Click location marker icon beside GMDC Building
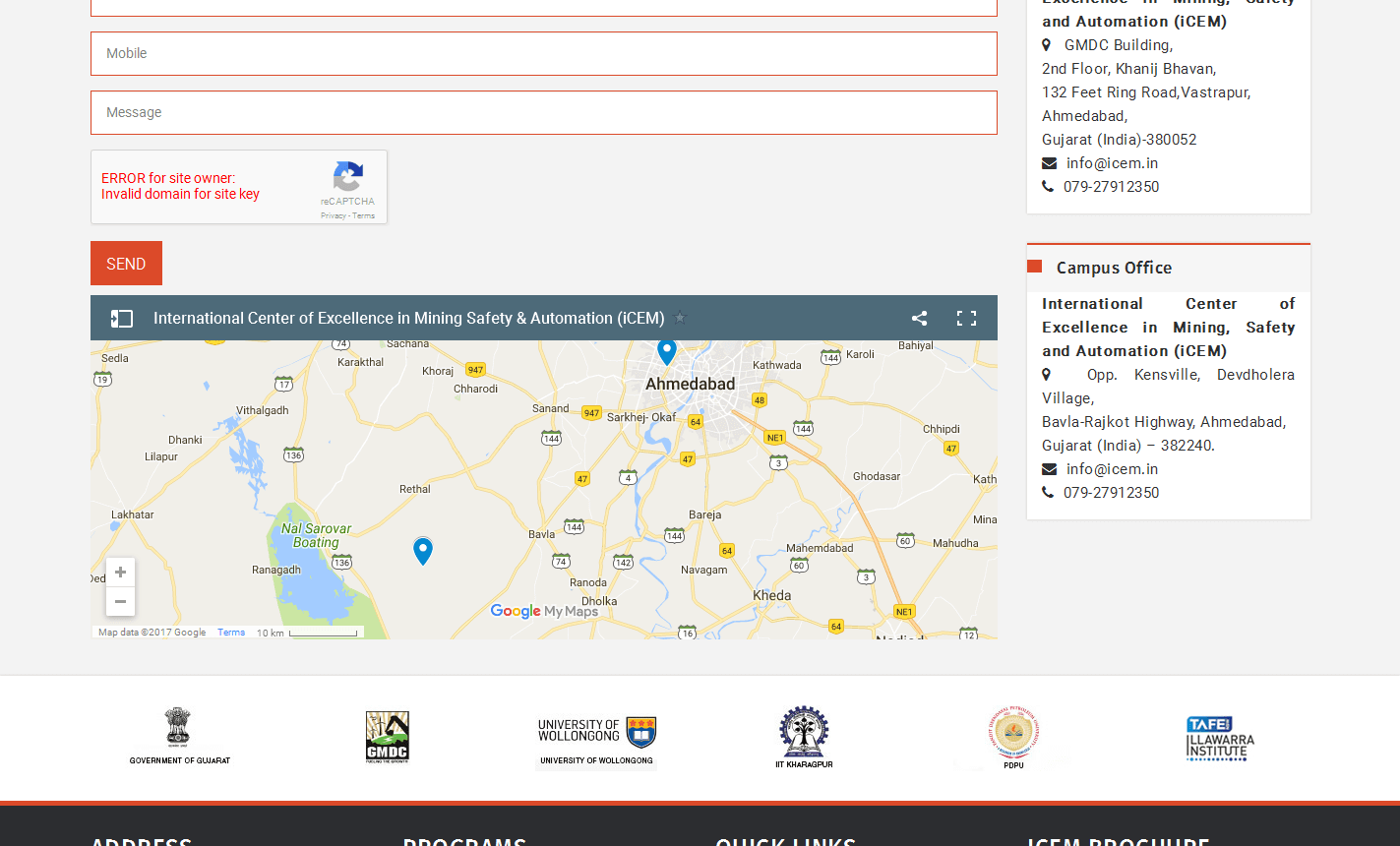 1046,45
